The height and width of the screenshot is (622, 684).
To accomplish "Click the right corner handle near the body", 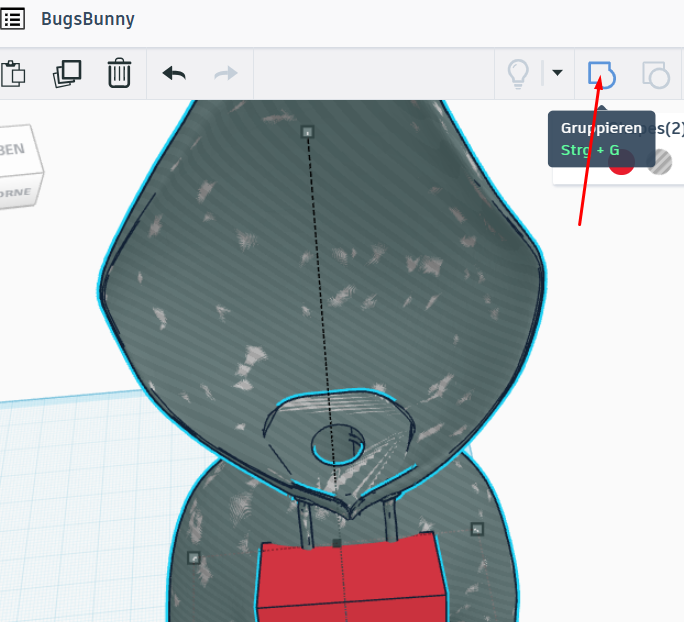I will [477, 530].
